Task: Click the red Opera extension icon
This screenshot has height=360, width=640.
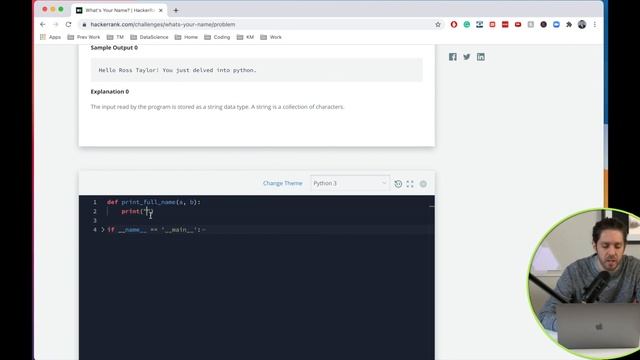Action: (454, 24)
